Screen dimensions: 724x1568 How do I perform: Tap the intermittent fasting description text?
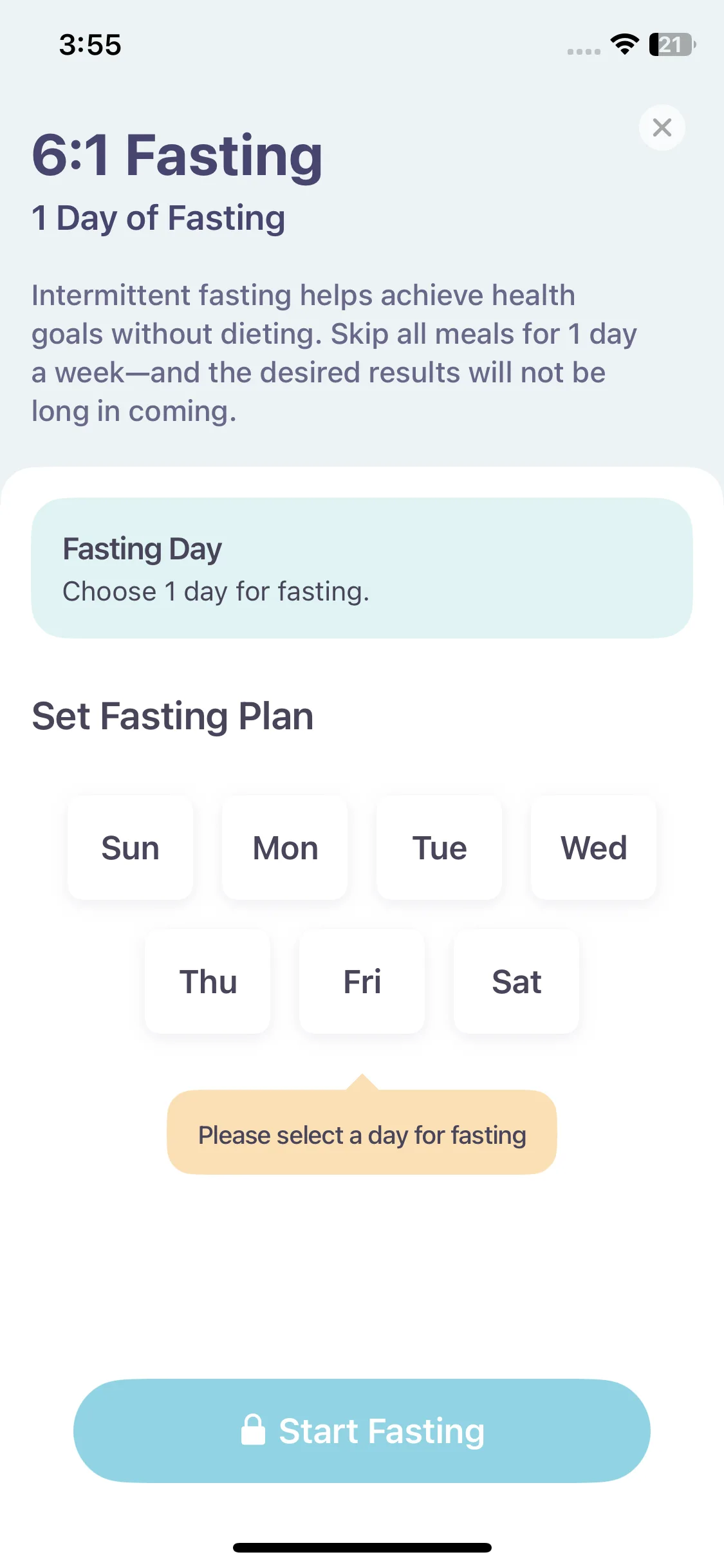tap(334, 353)
